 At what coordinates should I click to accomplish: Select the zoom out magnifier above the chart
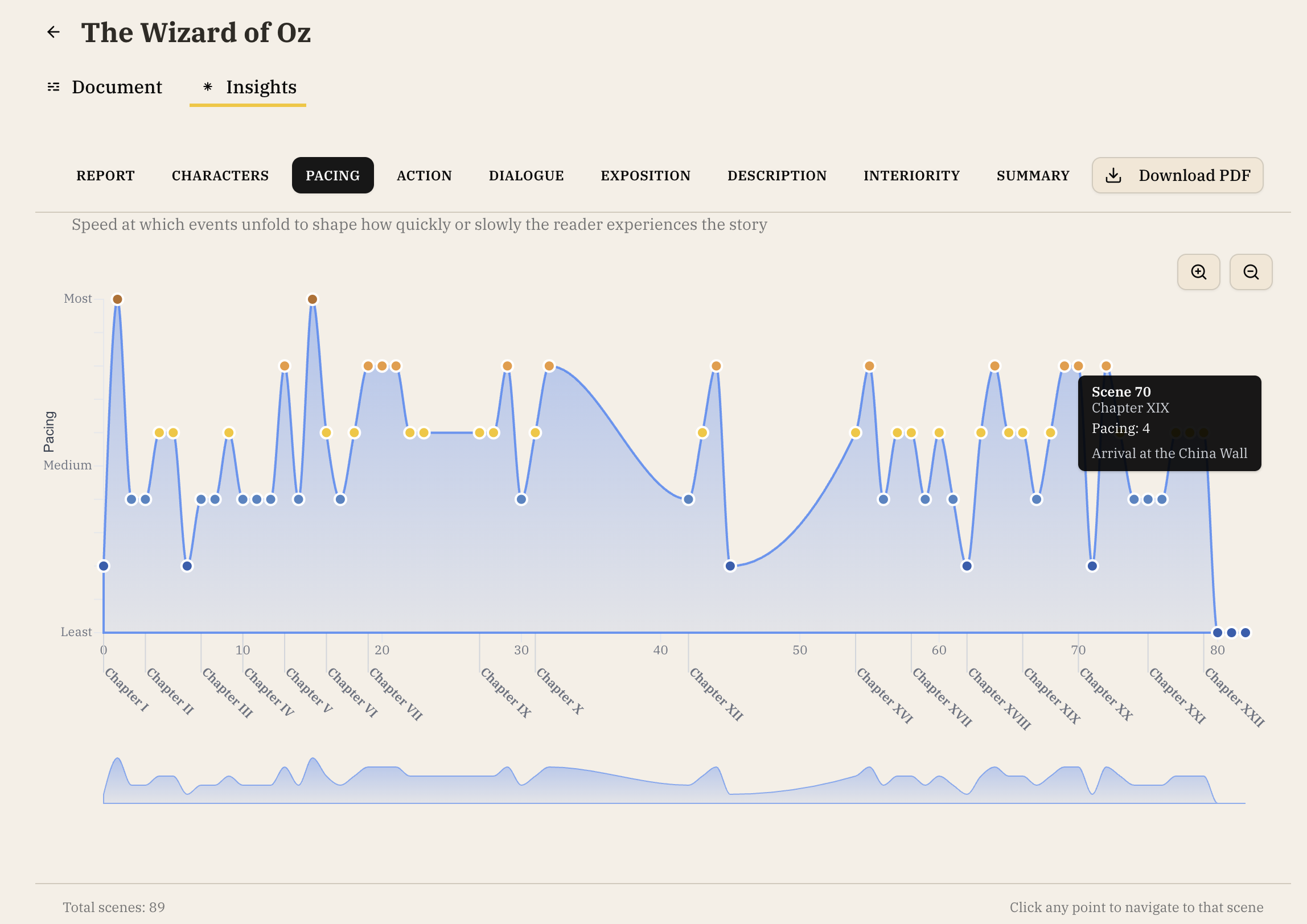pyautogui.click(x=1251, y=273)
